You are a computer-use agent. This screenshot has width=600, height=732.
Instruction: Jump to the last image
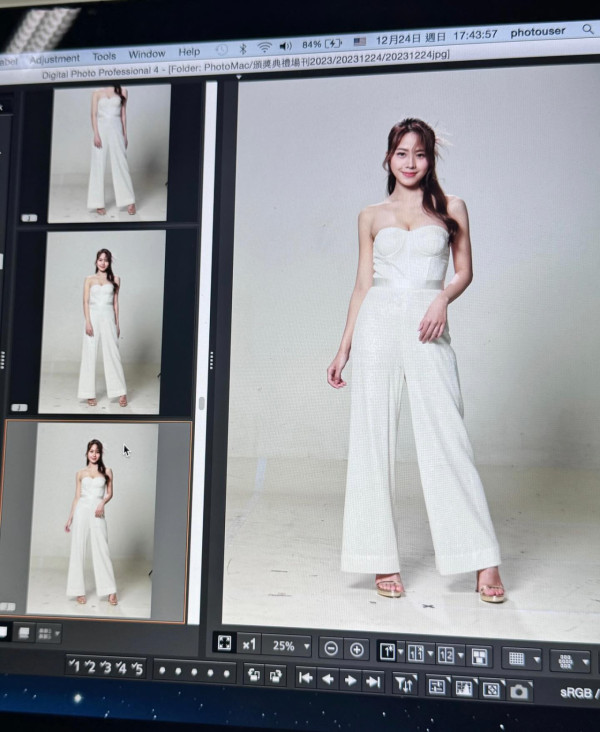(373, 682)
